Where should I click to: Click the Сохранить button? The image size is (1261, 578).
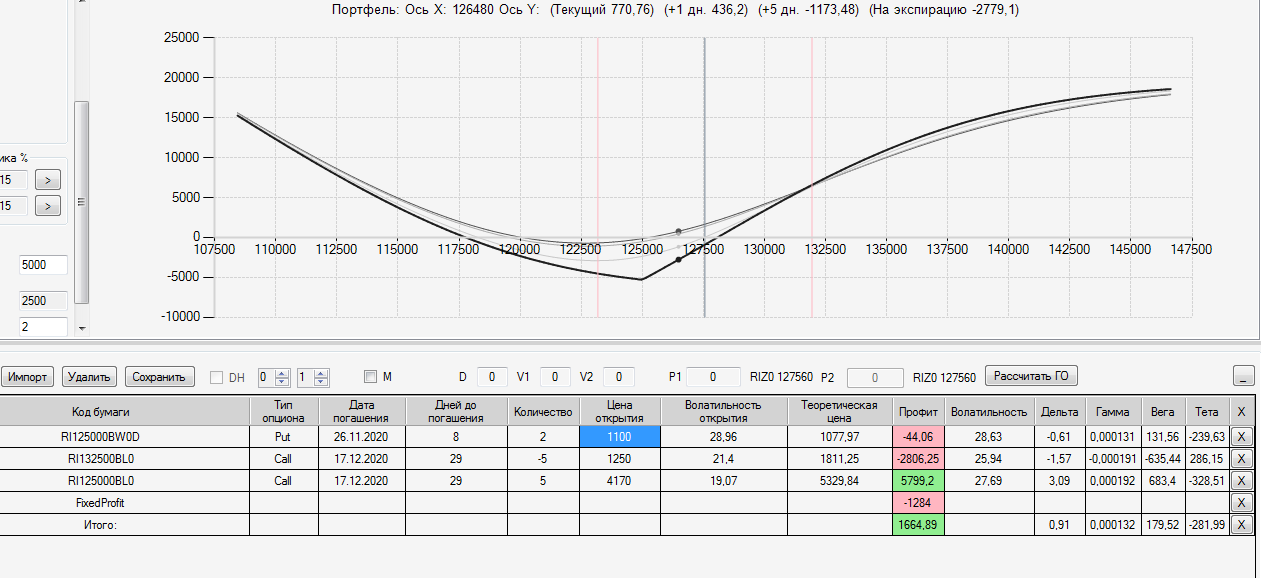(159, 377)
